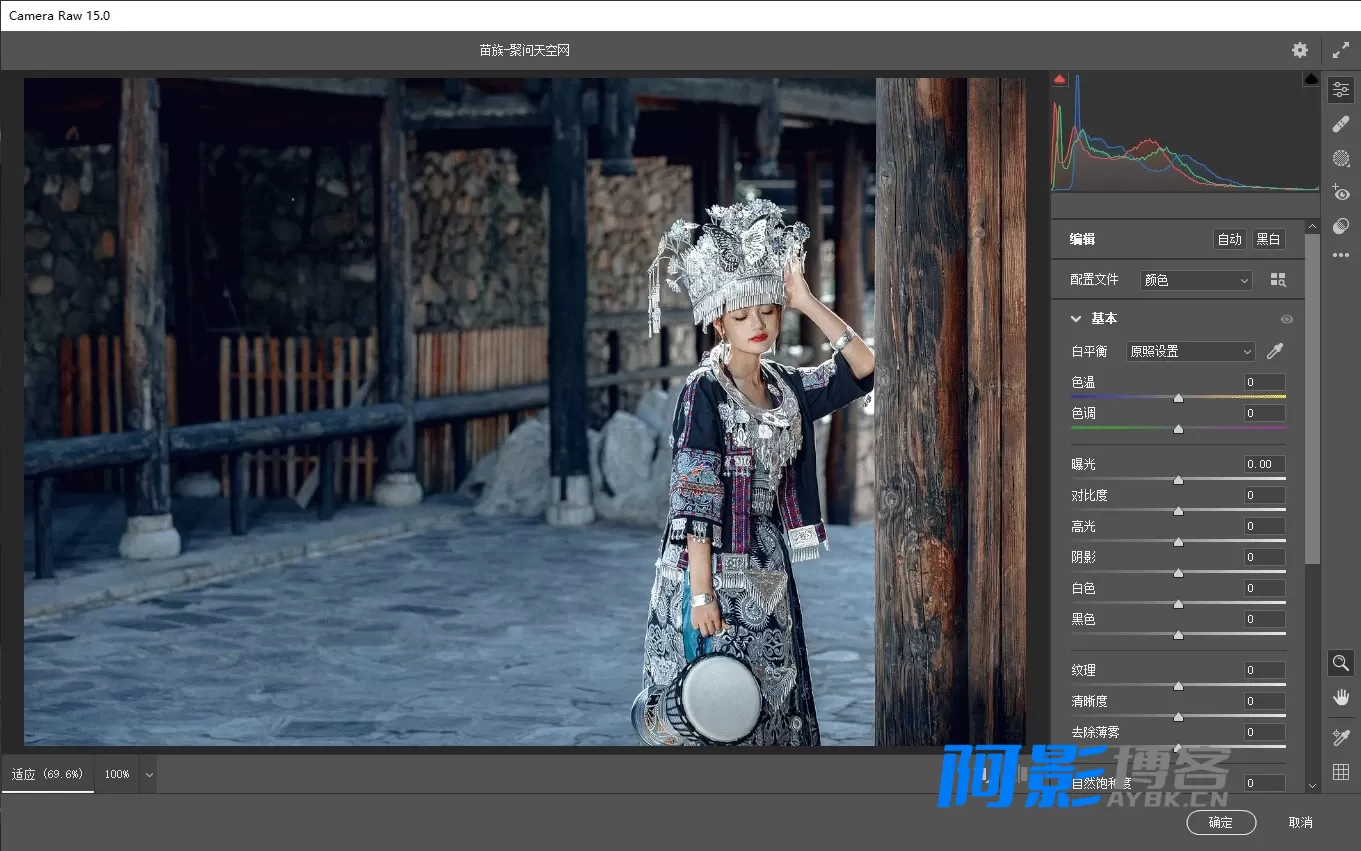Toggle the color sampler eyedropper tool
1361x851 pixels.
coord(1341,737)
